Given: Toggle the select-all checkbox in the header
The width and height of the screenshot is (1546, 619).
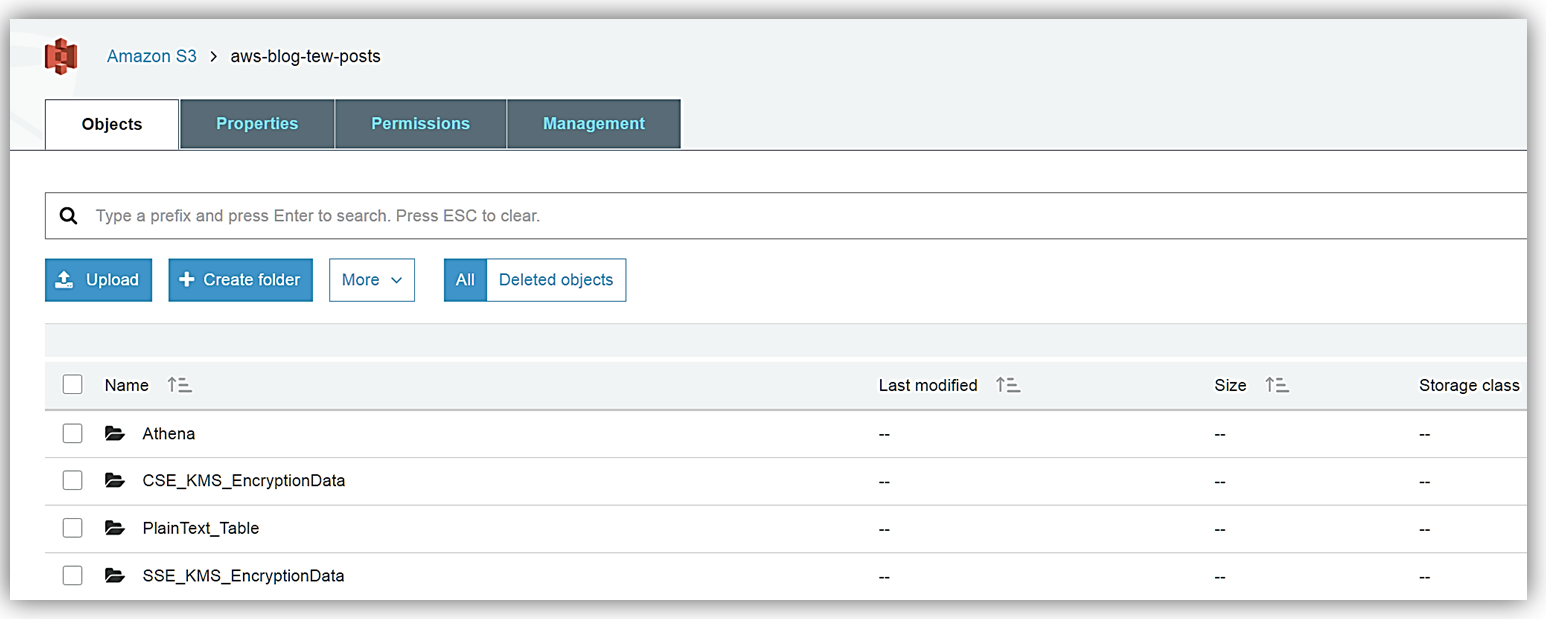Looking at the screenshot, I should click(x=72, y=385).
